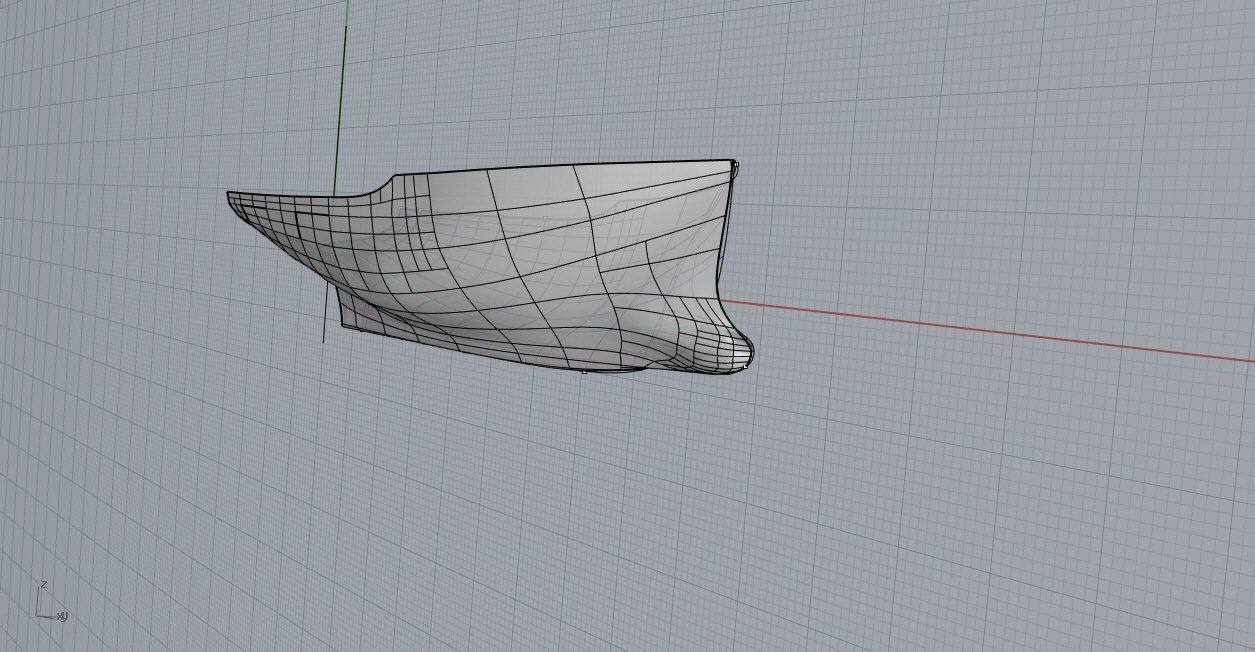This screenshot has width=1255, height=652.
Task: Select the red X-axis line
Action: click(x=1000, y=331)
